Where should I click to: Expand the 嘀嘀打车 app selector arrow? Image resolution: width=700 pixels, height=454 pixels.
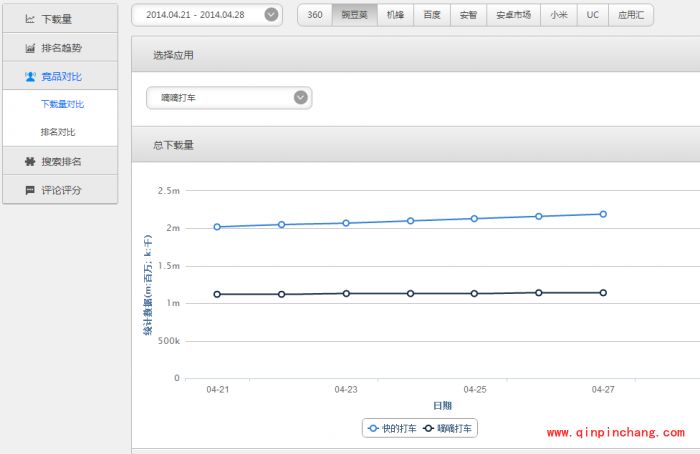pos(300,97)
